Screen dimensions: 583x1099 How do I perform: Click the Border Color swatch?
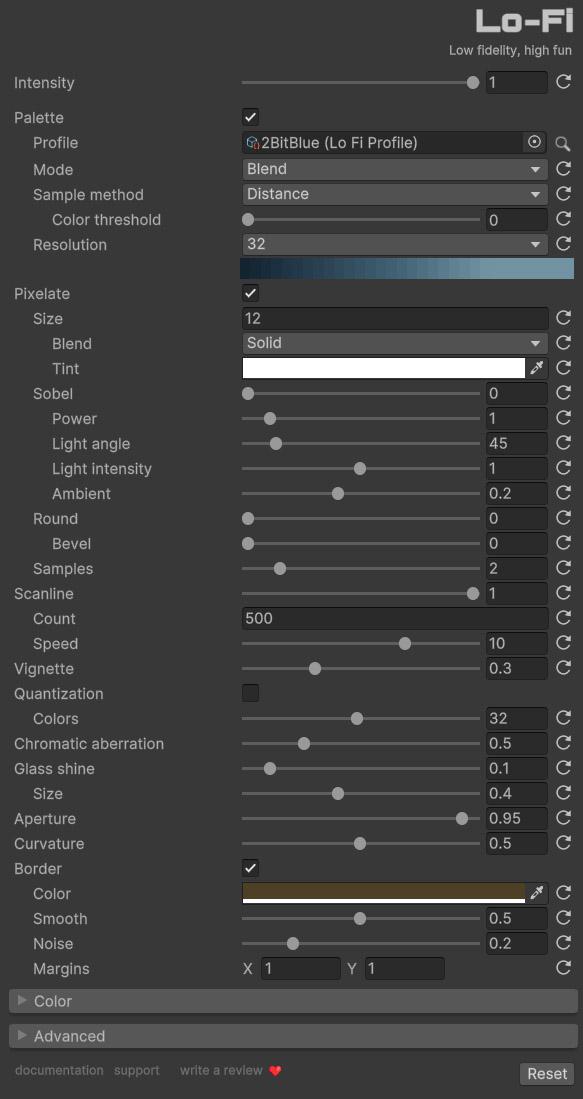(383, 893)
